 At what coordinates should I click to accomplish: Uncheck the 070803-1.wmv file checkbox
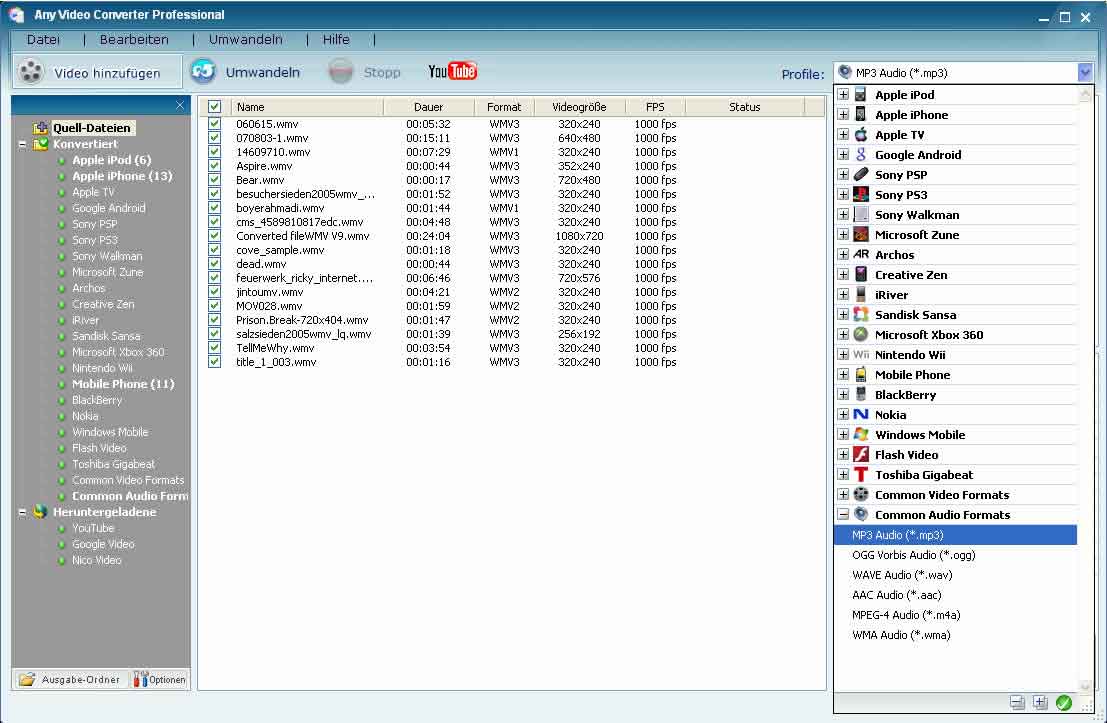[x=214, y=138]
